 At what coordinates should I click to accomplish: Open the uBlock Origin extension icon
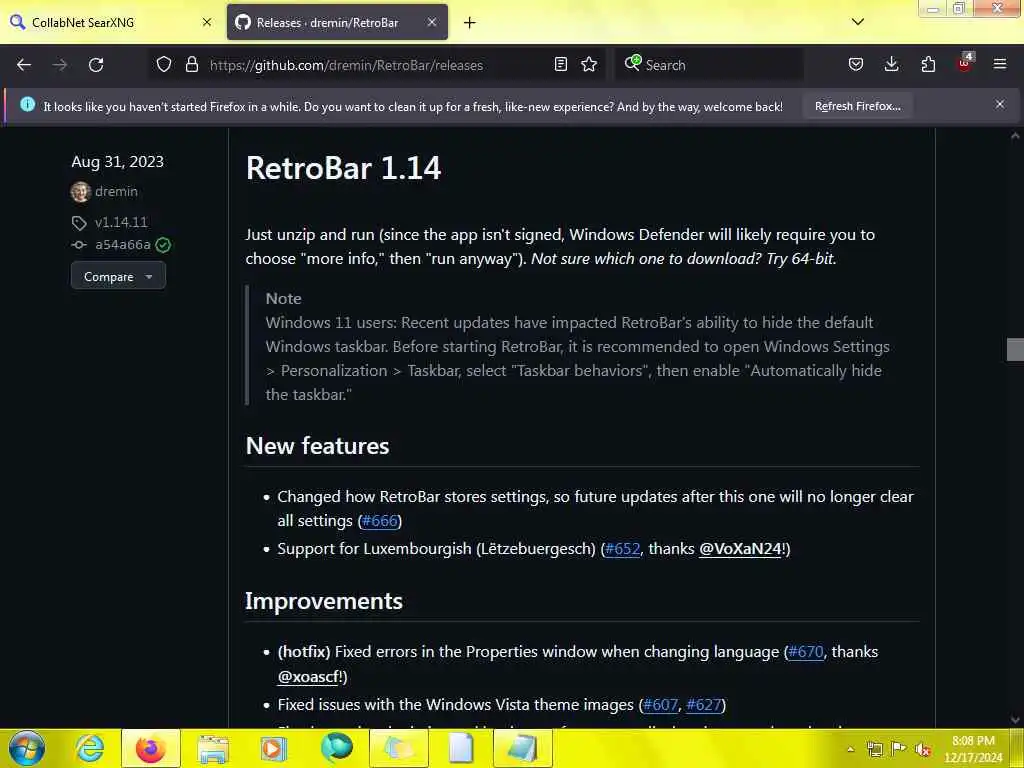965,63
